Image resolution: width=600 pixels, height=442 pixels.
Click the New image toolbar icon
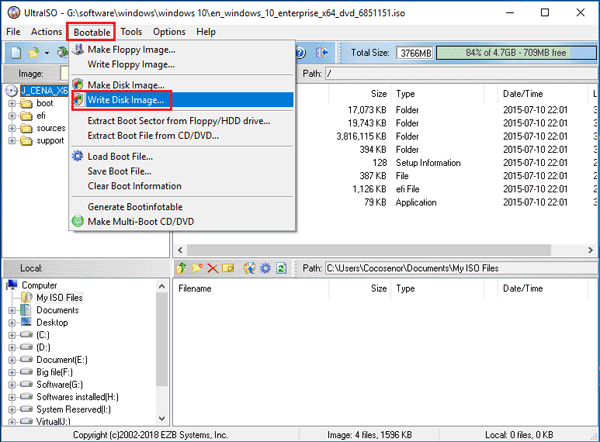[16, 52]
